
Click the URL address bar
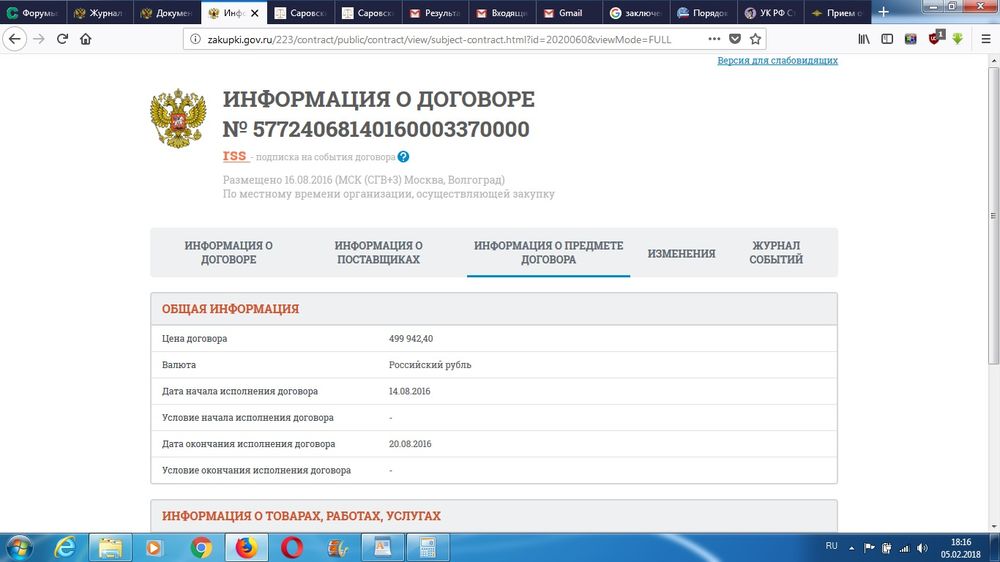point(450,39)
